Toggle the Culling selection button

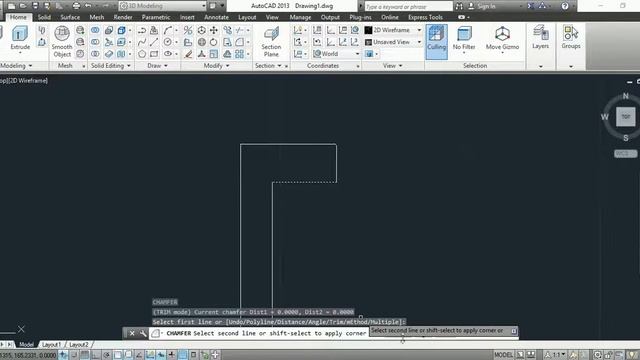tap(436, 42)
